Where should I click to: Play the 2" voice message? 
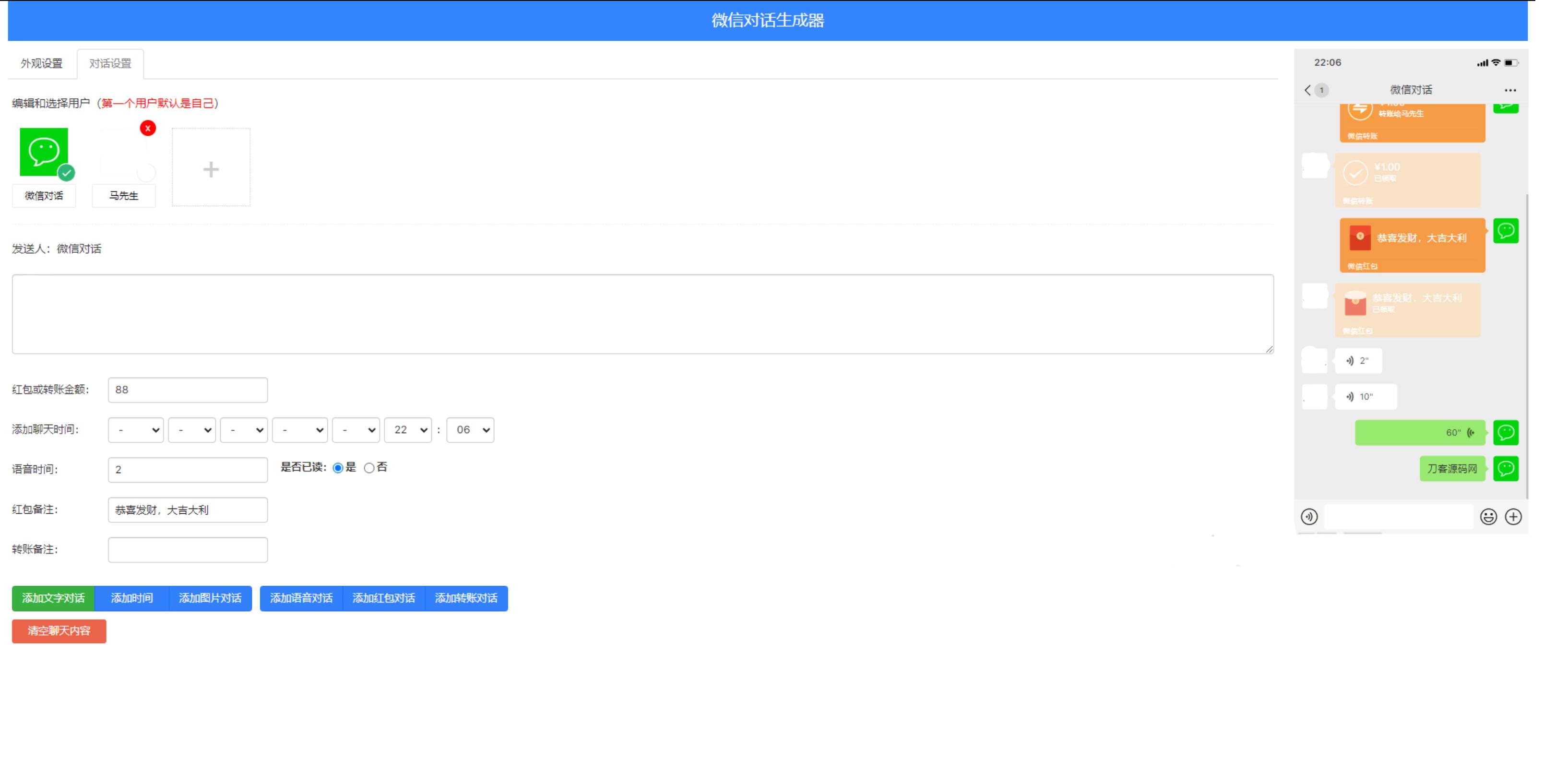(1358, 361)
